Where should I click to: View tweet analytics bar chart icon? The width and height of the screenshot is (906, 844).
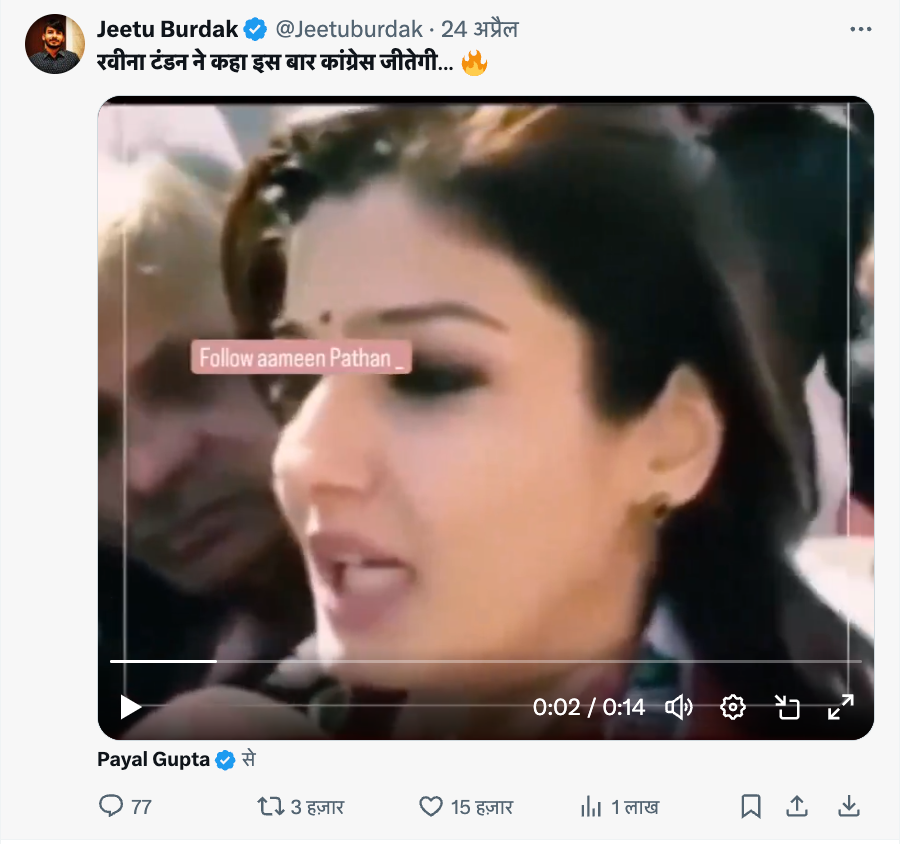591,806
